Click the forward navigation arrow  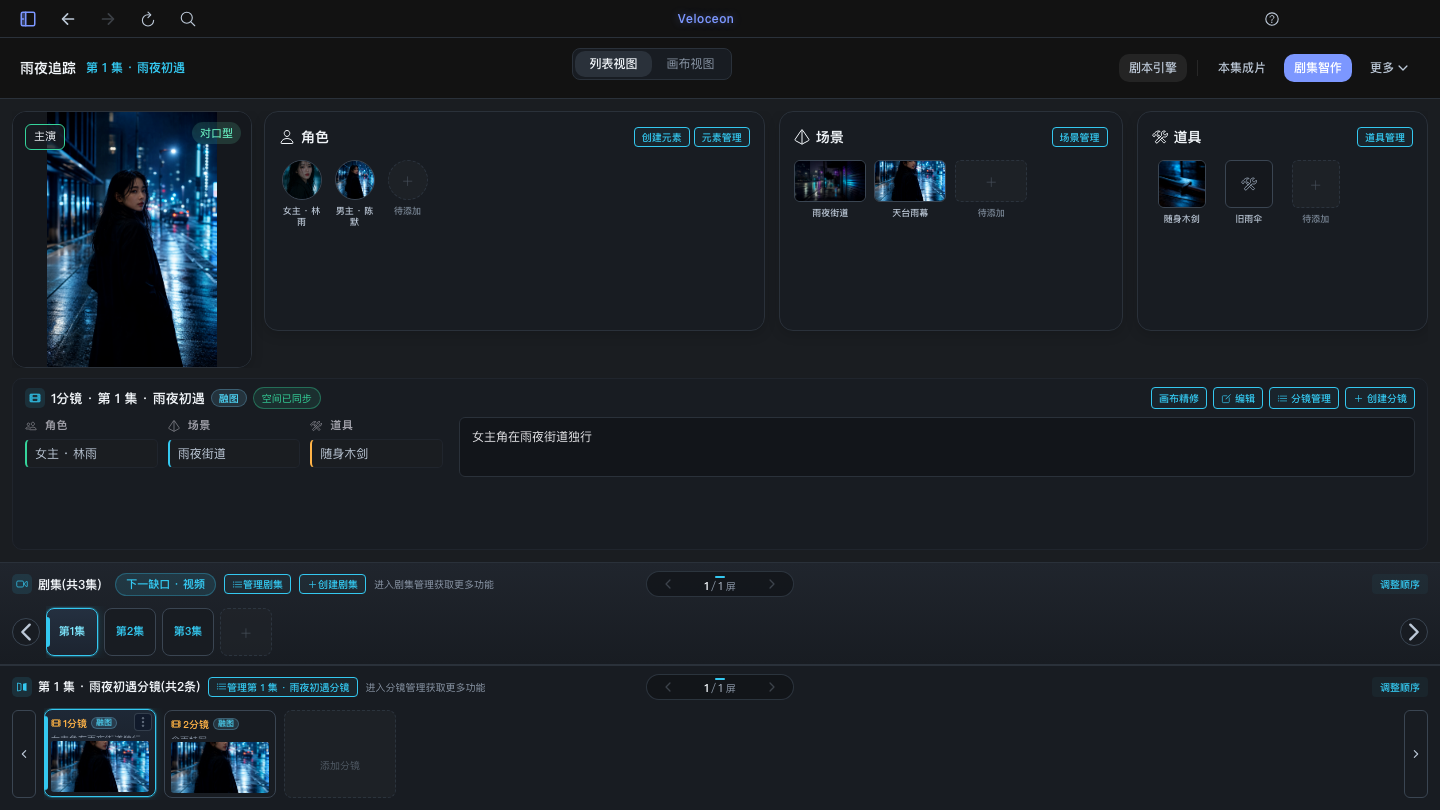click(x=108, y=19)
